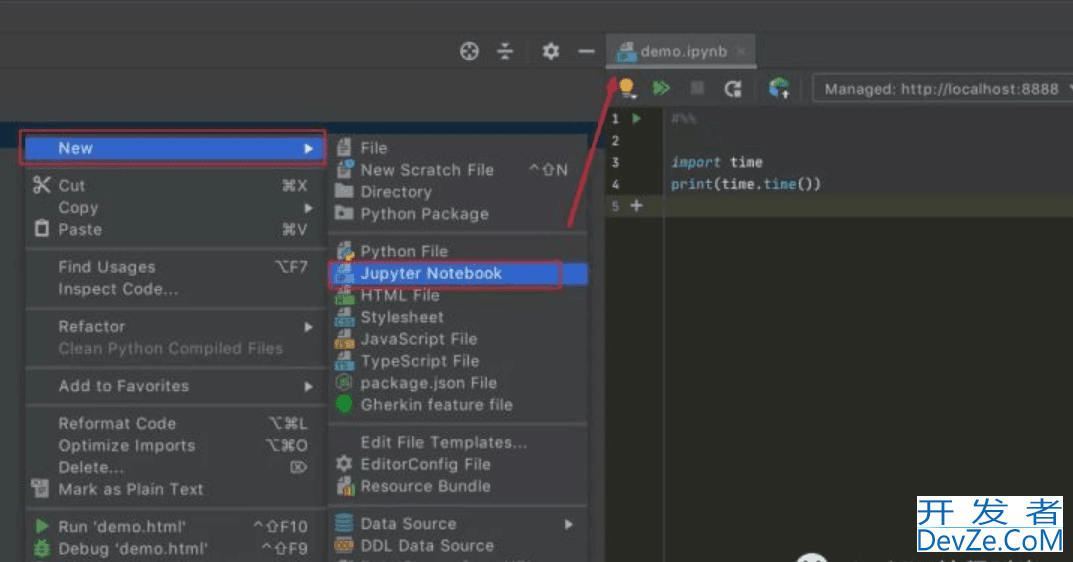Click the locate/scroll-from-source target icon
This screenshot has height=562, width=1073.
click(469, 51)
